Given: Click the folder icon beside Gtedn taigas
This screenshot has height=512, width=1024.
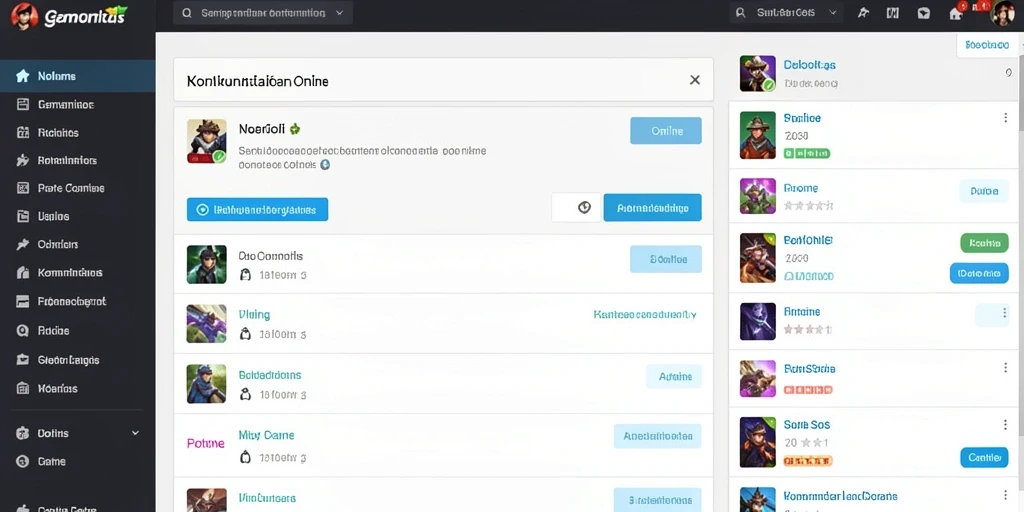Looking at the screenshot, I should pyautogui.click(x=23, y=360).
